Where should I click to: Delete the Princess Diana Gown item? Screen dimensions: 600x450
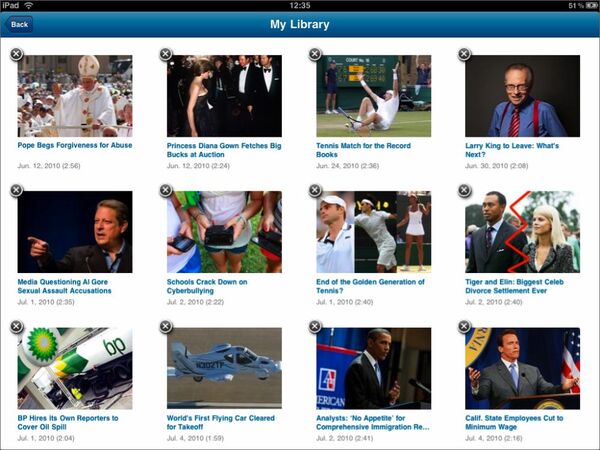tap(165, 54)
